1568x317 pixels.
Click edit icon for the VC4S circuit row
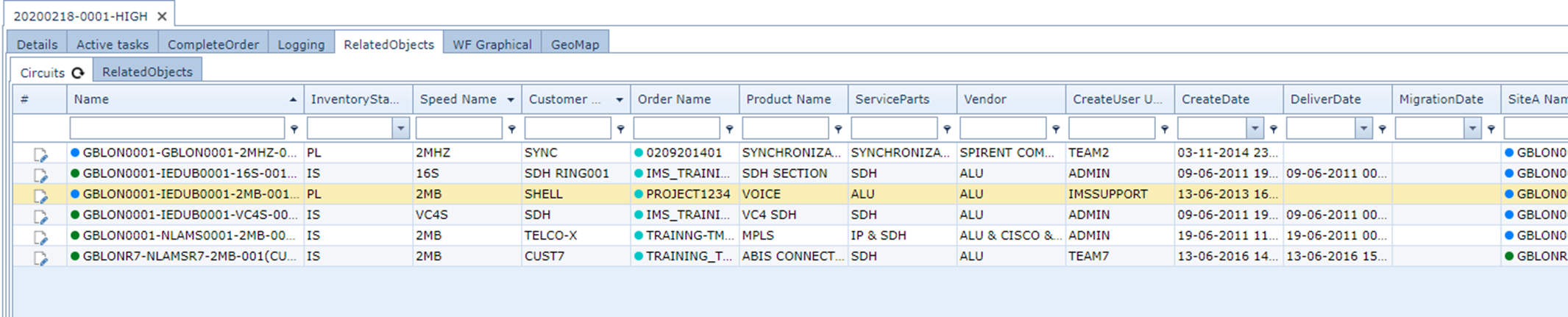[40, 216]
